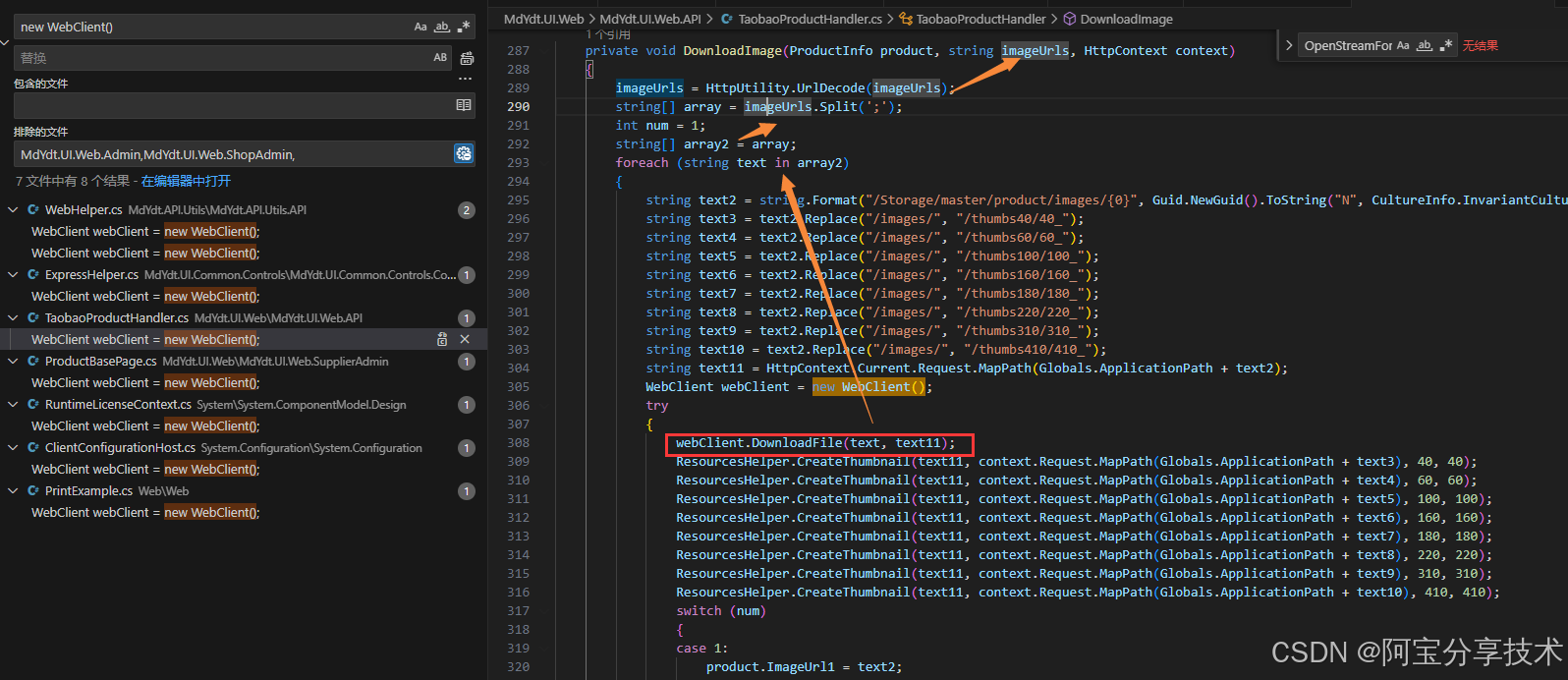Open ProductBasePage.cs file row in results

point(242,361)
